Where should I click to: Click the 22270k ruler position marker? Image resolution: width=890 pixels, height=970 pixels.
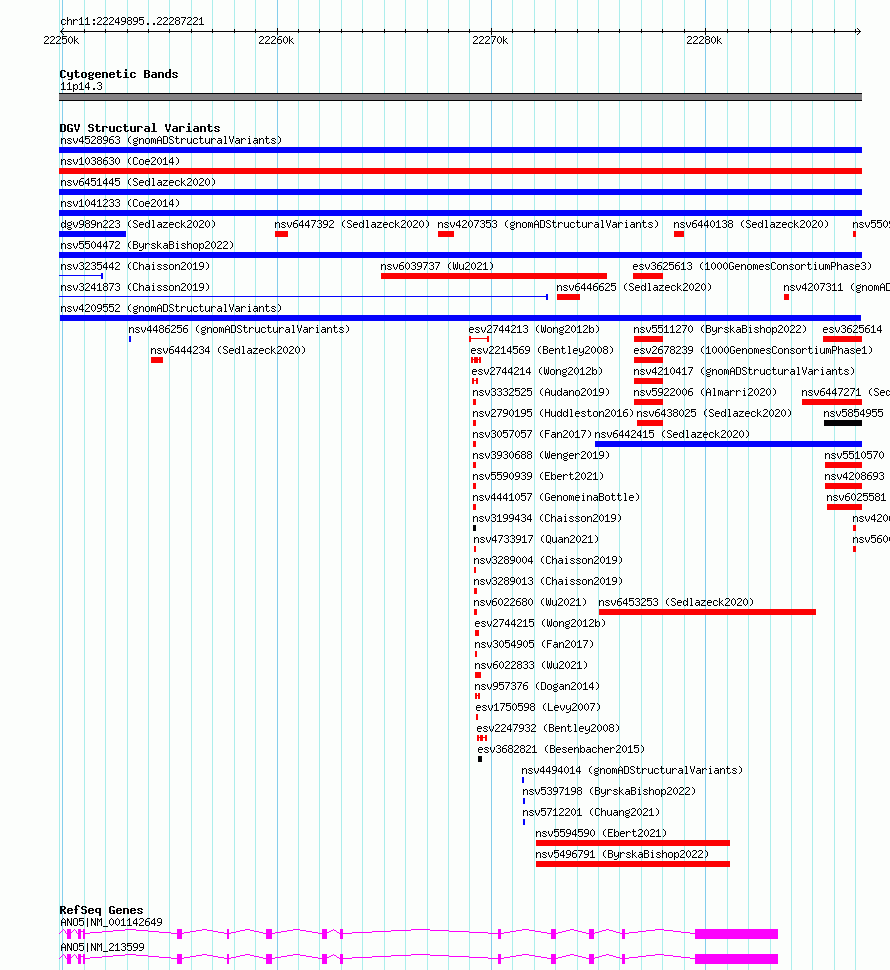coord(490,40)
